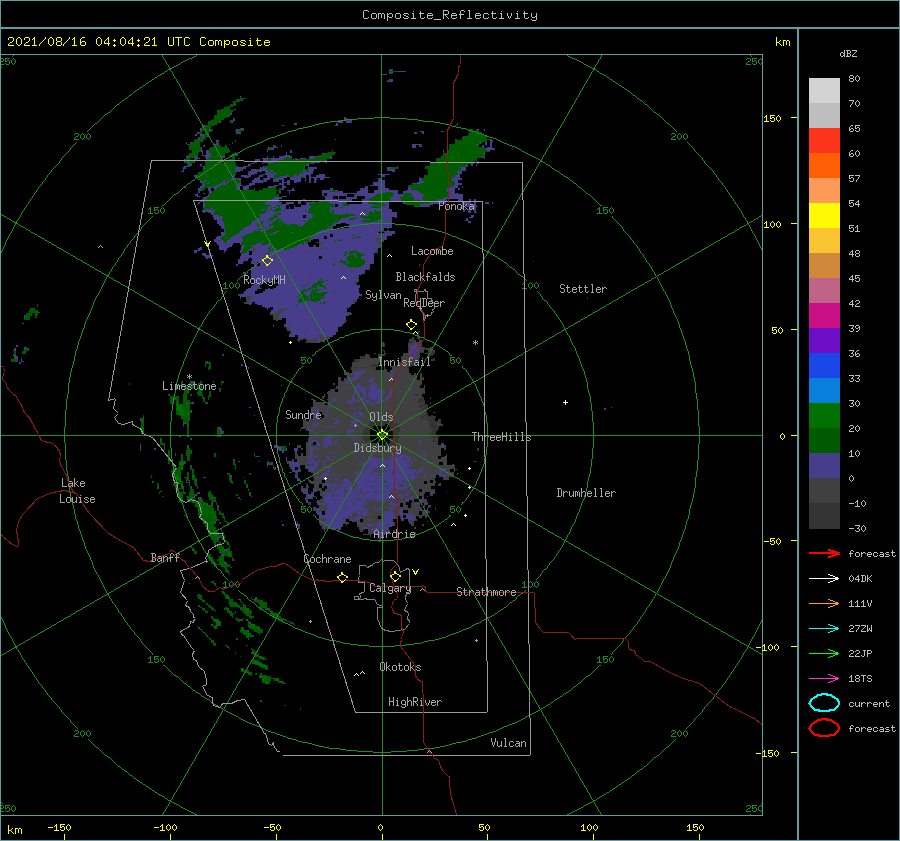Click the 04DK legend text

tap(860, 579)
